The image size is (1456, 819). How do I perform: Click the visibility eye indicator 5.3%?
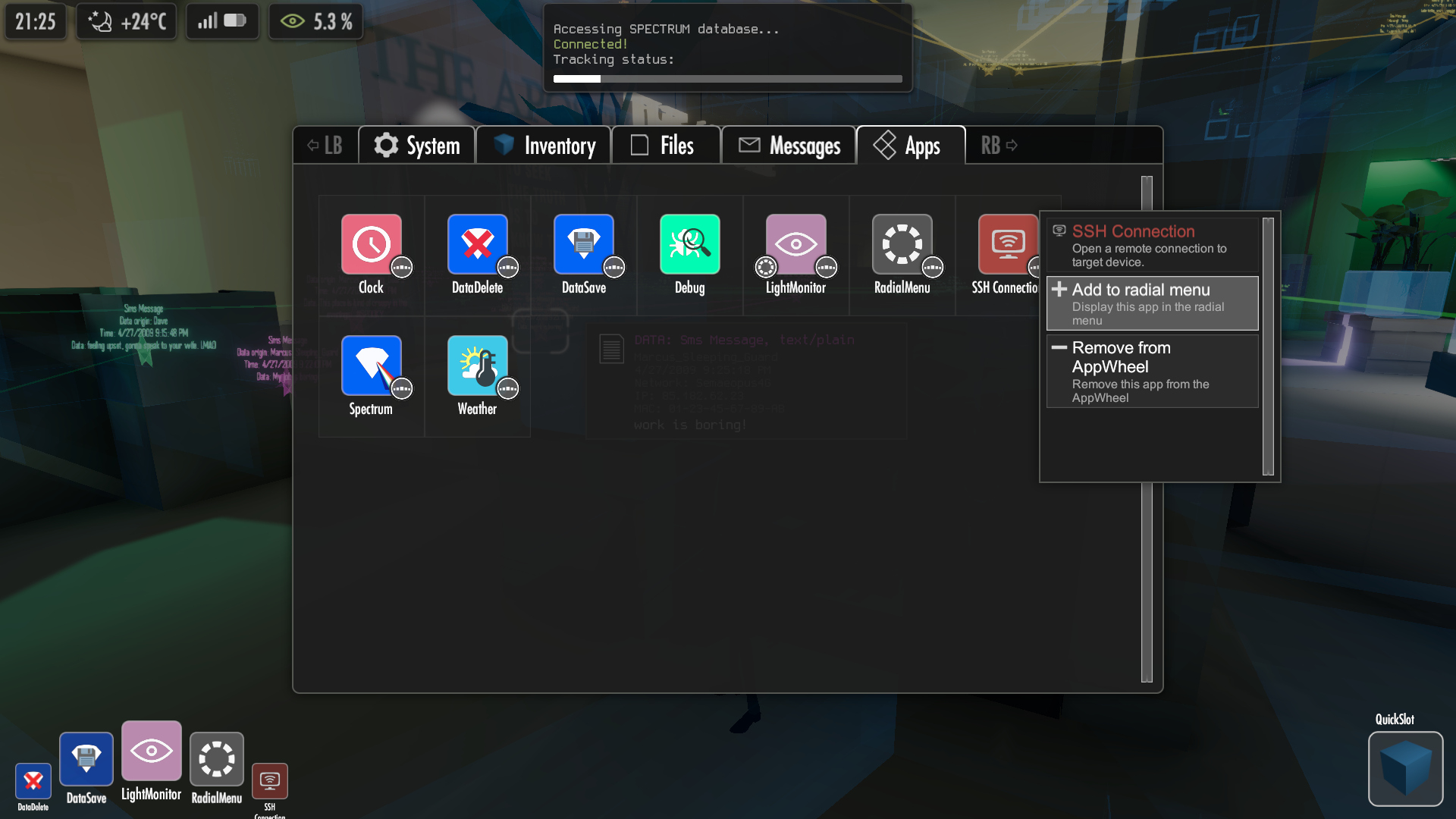[x=315, y=21]
